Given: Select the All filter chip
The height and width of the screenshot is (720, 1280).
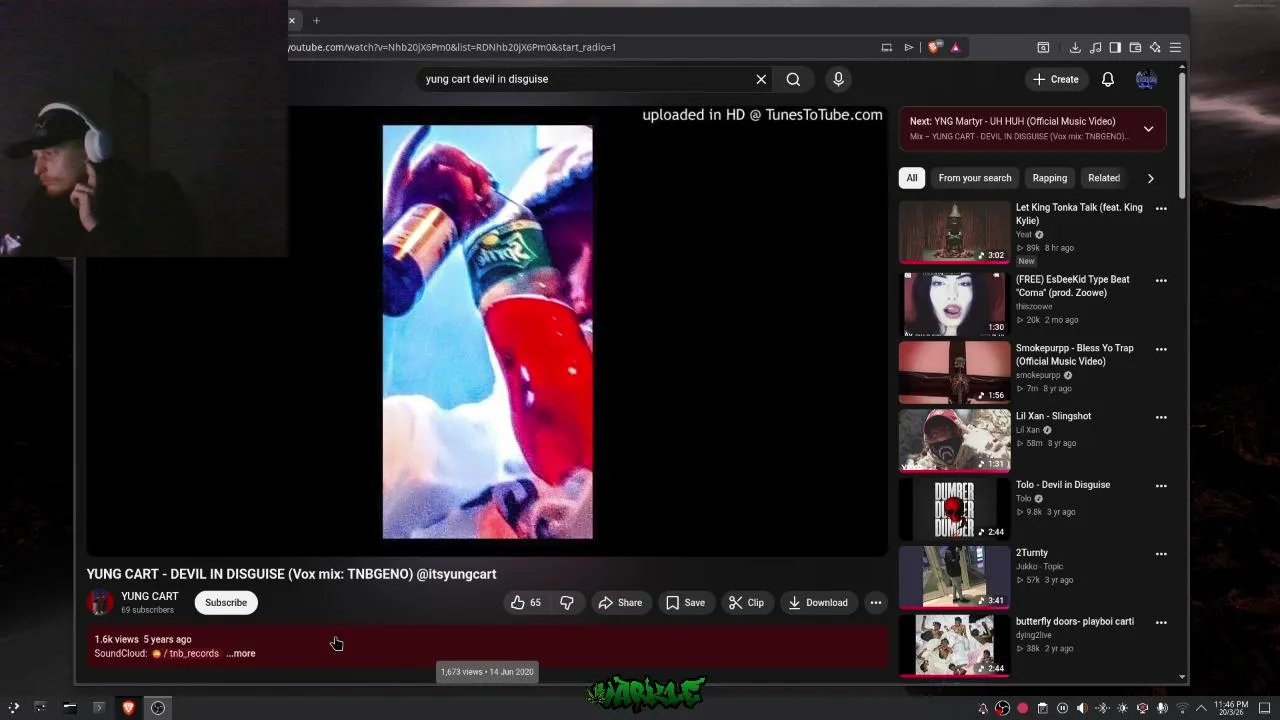Looking at the screenshot, I should tap(912, 178).
